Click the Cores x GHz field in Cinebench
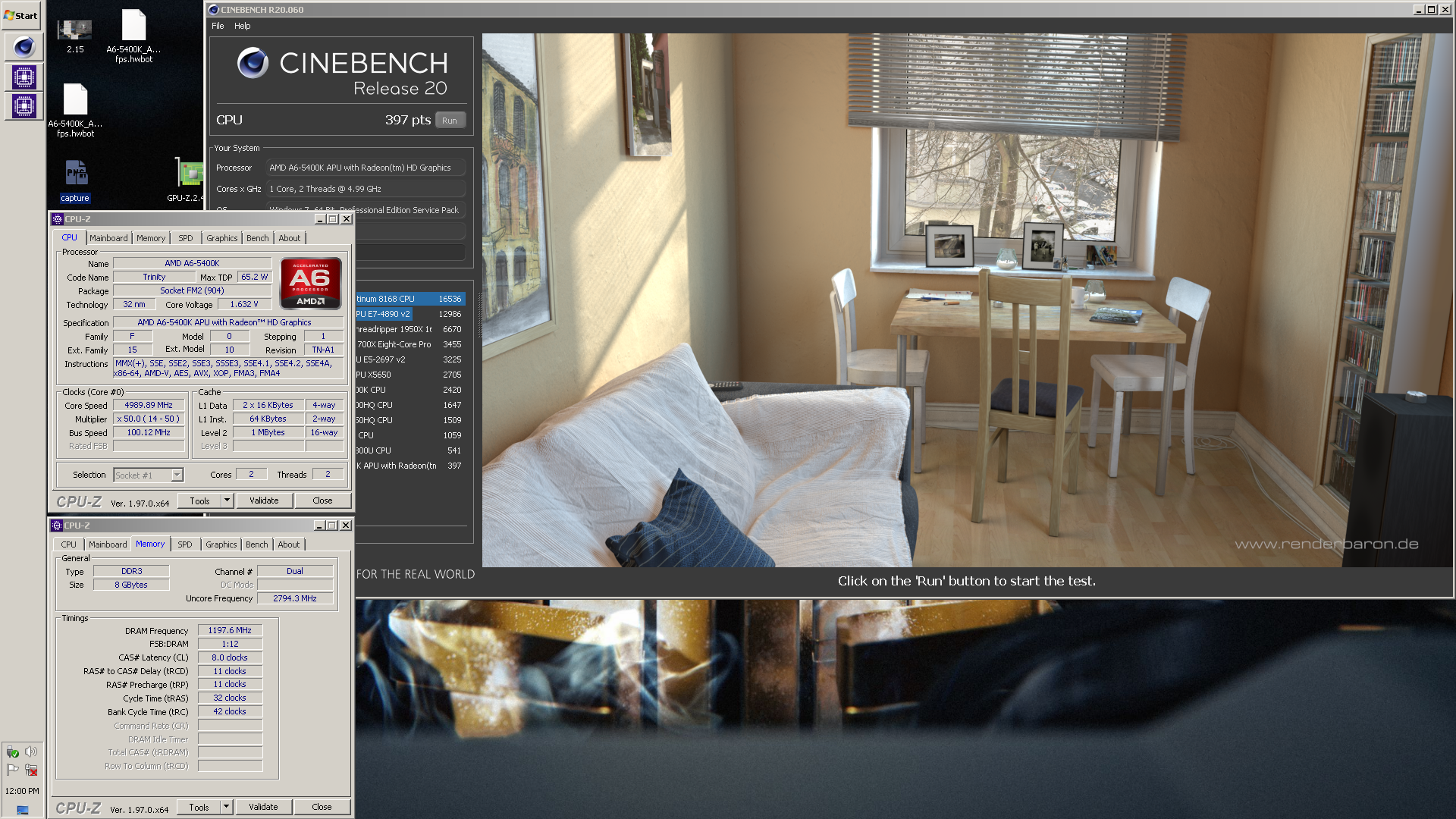The width and height of the screenshot is (1456, 819). (365, 190)
